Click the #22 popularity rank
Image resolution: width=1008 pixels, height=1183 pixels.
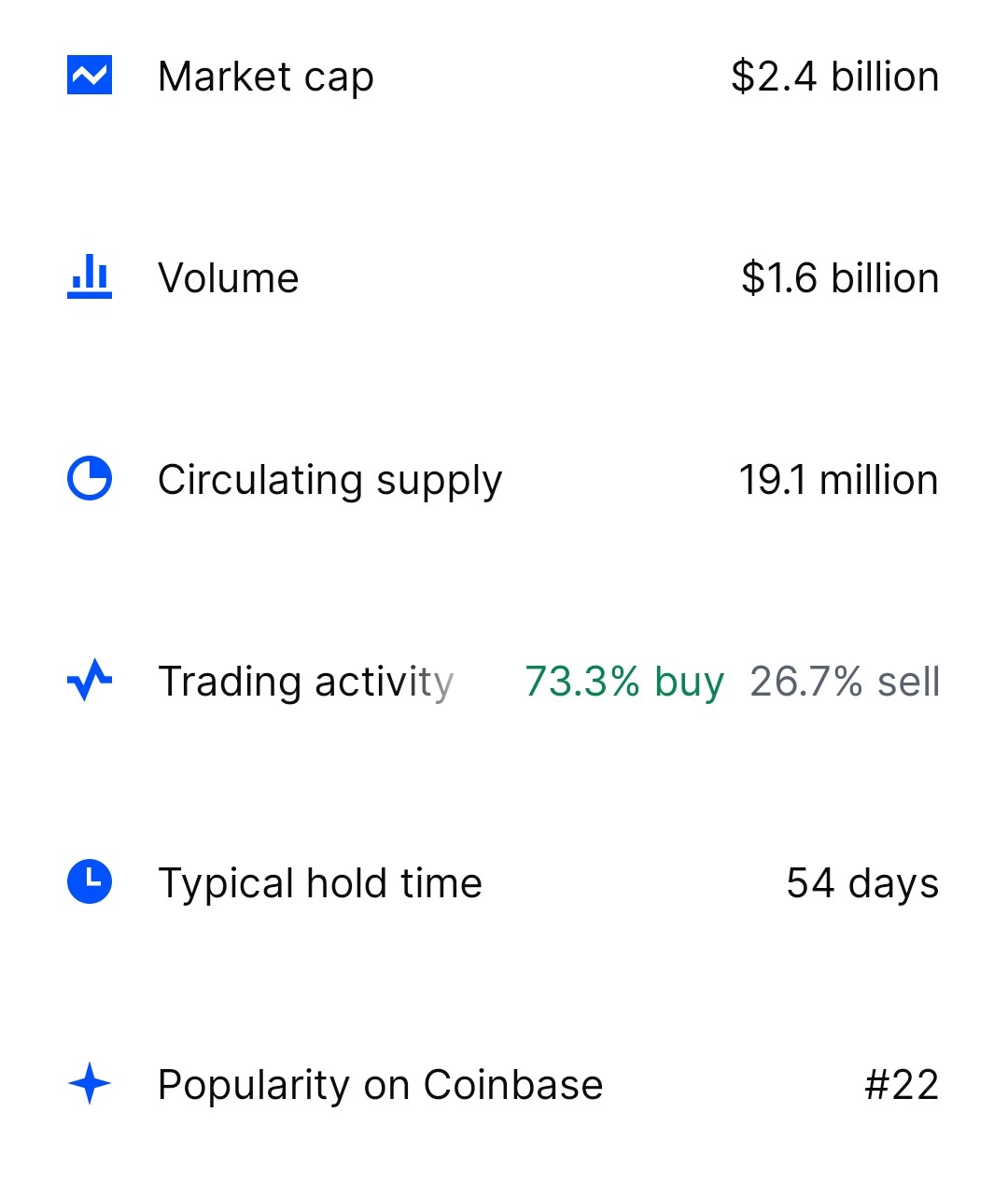click(902, 1085)
